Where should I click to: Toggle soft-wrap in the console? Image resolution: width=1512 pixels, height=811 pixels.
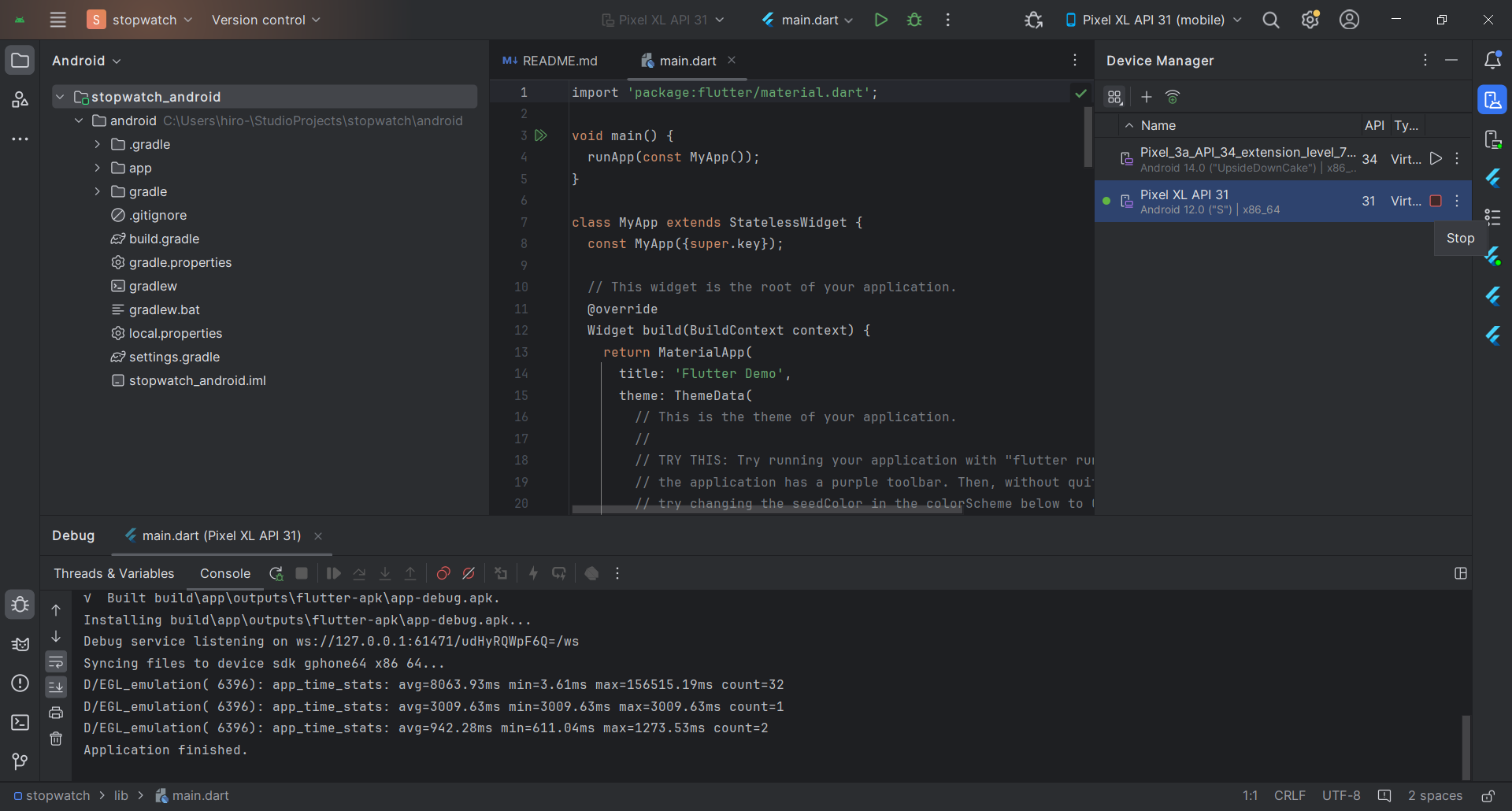tap(56, 661)
